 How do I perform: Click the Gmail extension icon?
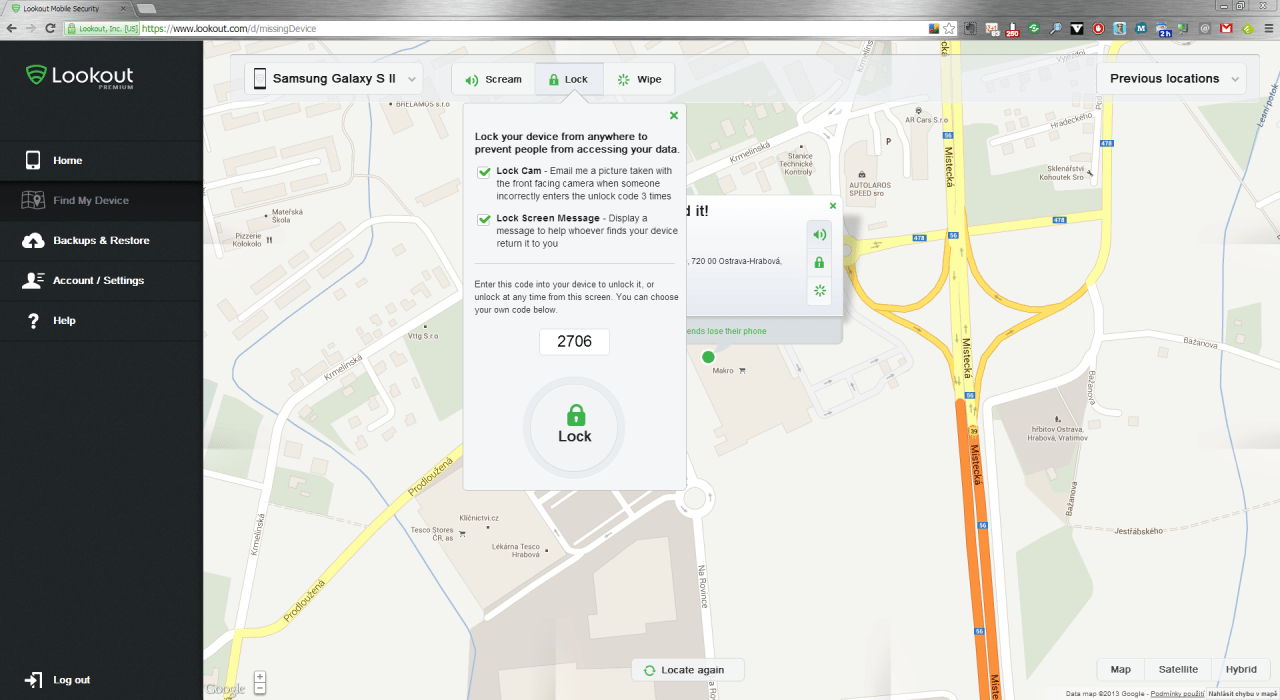tap(1226, 29)
